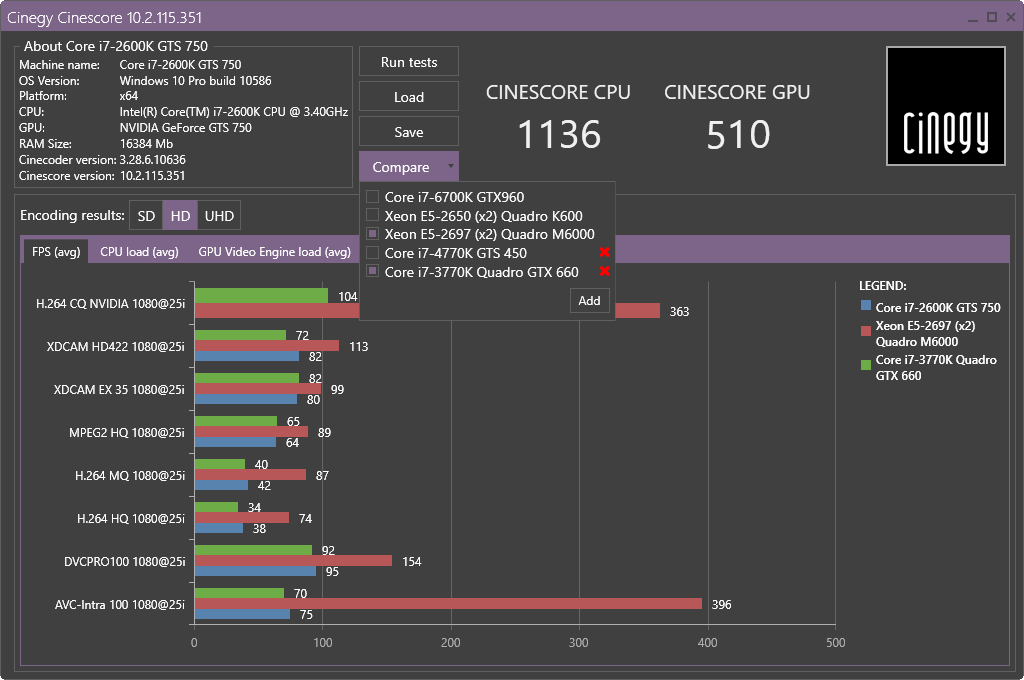Click the blue H.264 HQ bar (38)
This screenshot has width=1024, height=680.
click(x=219, y=528)
